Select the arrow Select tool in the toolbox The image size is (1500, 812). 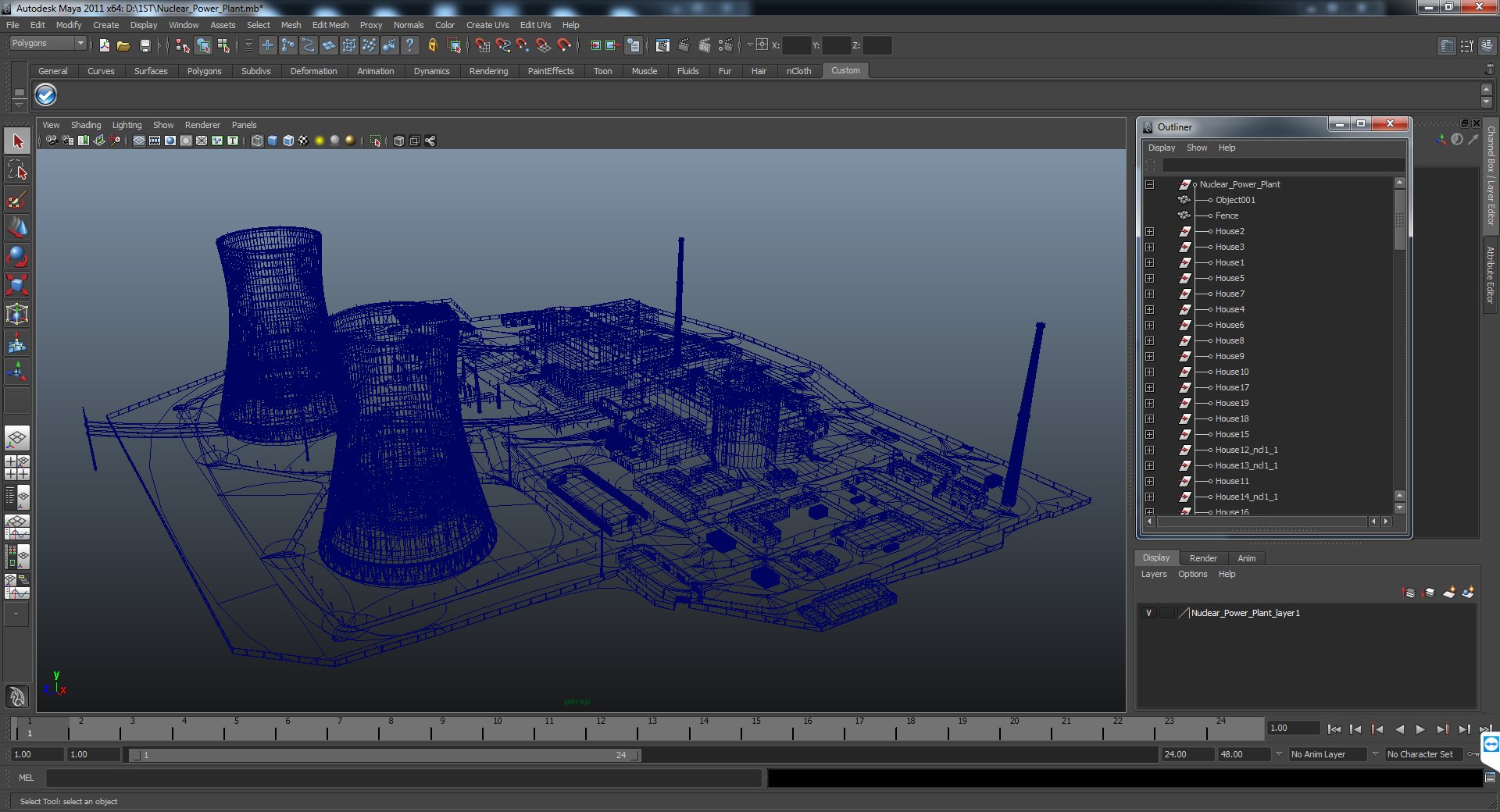coord(17,141)
